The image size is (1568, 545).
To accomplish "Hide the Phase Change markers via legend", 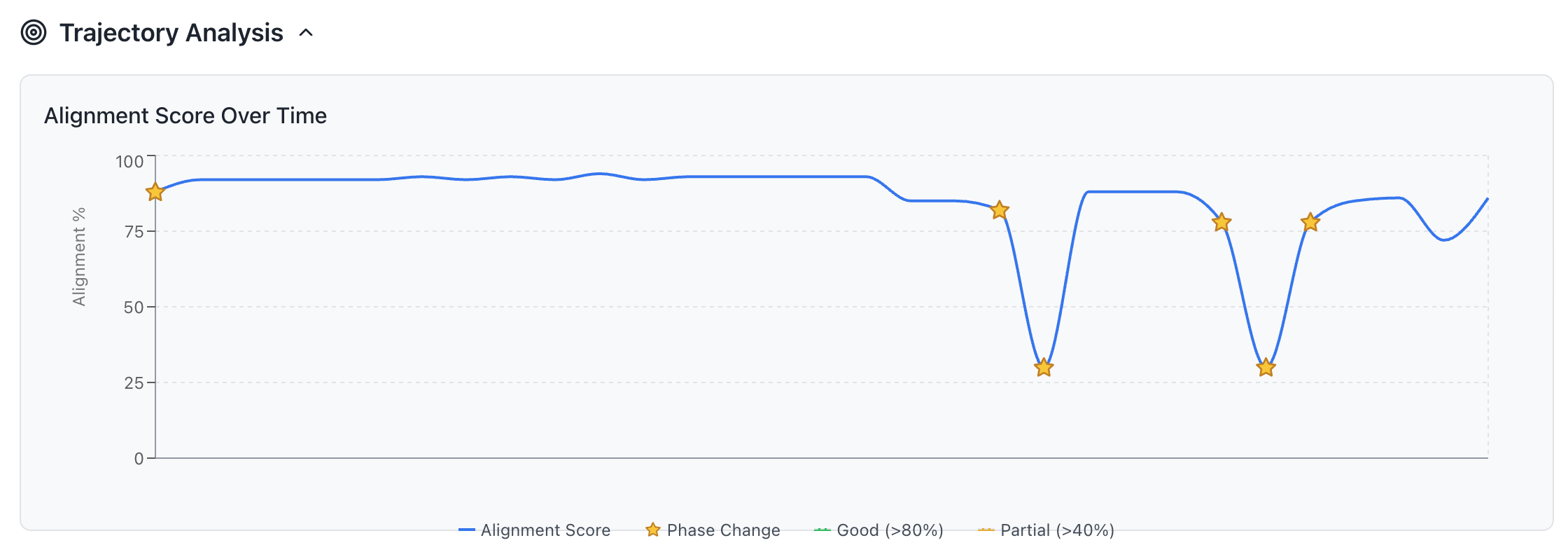I will pyautogui.click(x=723, y=530).
